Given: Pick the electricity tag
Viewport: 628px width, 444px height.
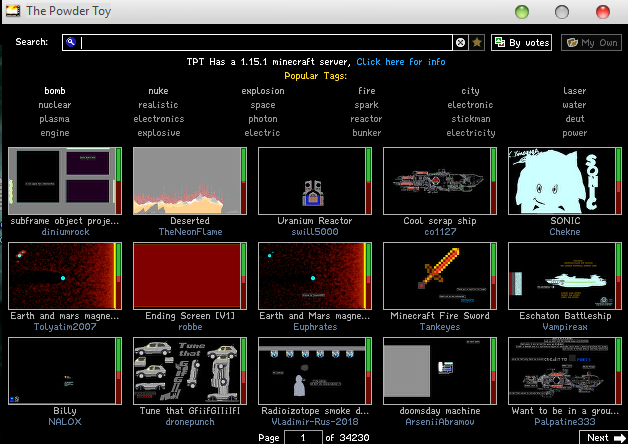Looking at the screenshot, I should (x=471, y=133).
